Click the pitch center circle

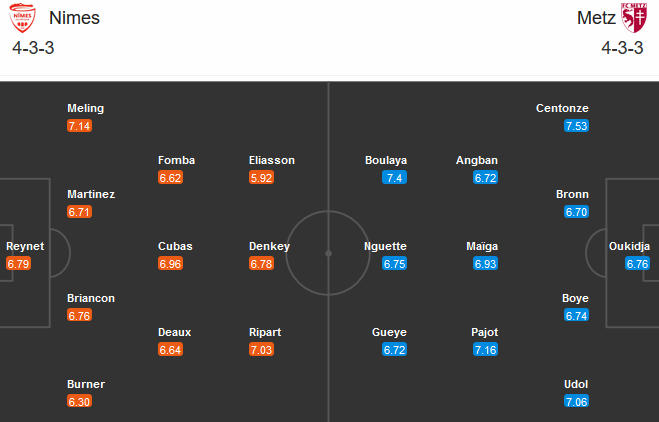[x=328, y=253]
